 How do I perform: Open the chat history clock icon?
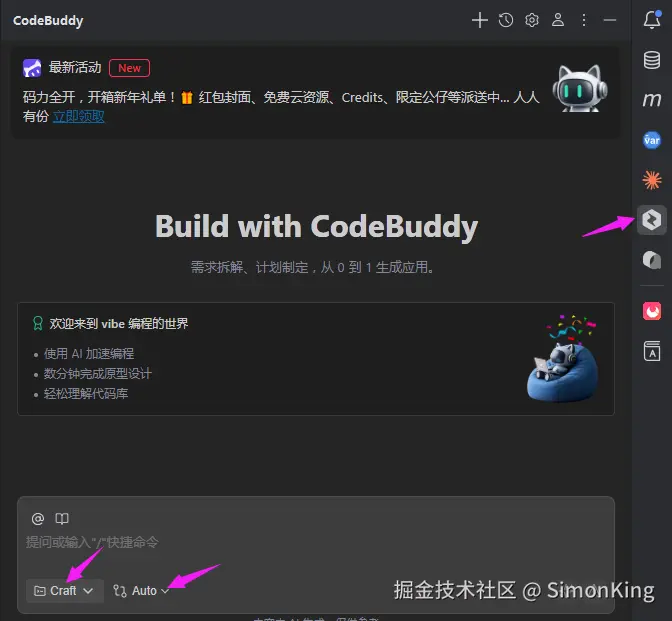point(506,20)
